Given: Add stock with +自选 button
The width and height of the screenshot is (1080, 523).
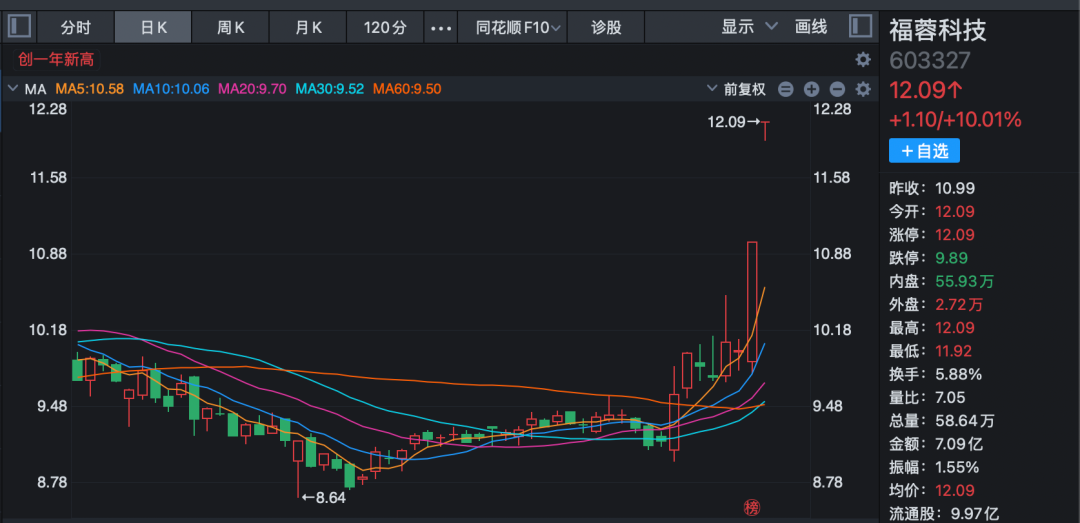Looking at the screenshot, I should (x=924, y=151).
